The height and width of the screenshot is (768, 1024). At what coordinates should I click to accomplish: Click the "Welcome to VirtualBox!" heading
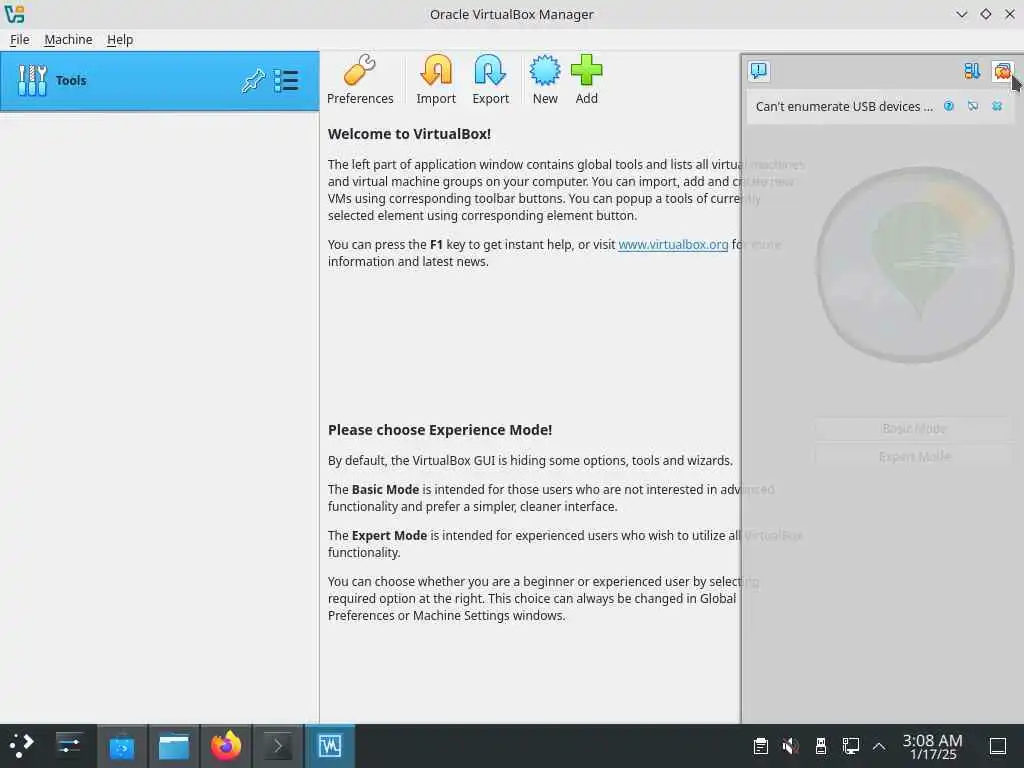[409, 134]
